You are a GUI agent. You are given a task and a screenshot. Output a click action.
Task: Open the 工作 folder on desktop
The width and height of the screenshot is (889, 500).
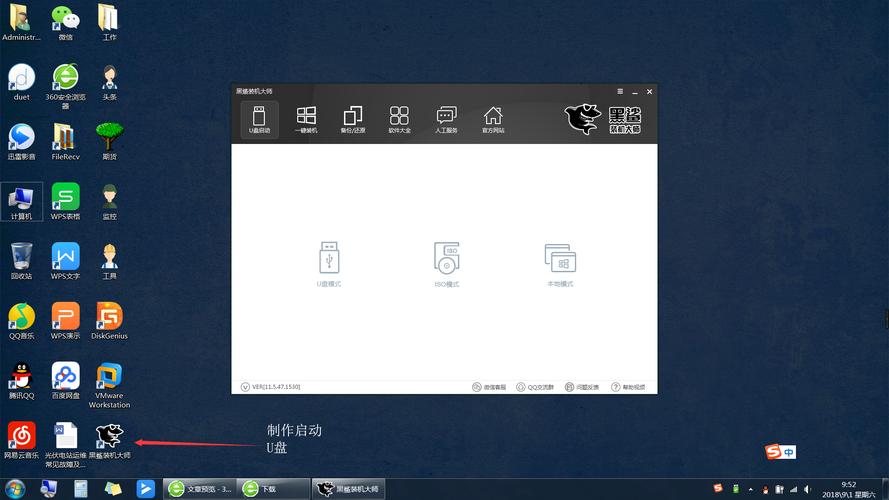(x=109, y=23)
